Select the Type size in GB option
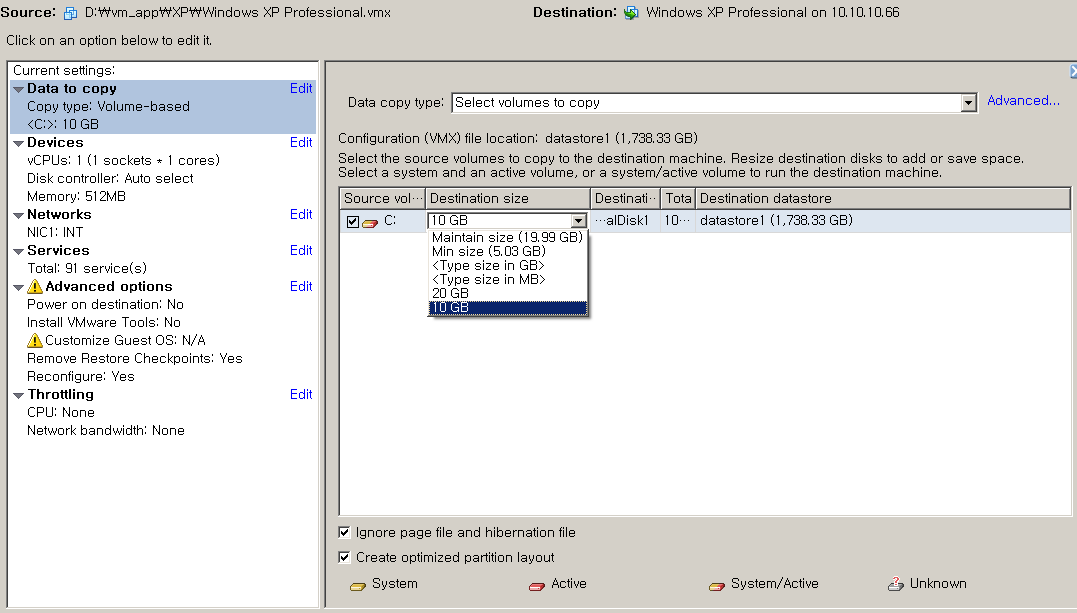Image resolution: width=1077 pixels, height=613 pixels. tap(508, 265)
